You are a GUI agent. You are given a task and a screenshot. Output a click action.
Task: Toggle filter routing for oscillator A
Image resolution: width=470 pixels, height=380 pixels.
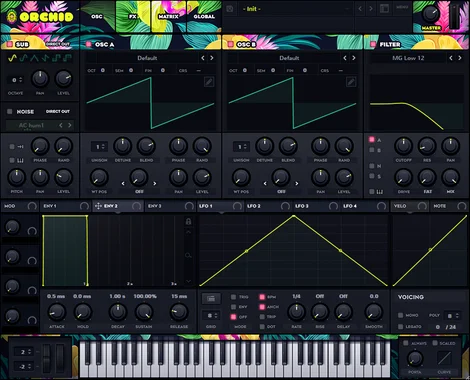[x=372, y=140]
